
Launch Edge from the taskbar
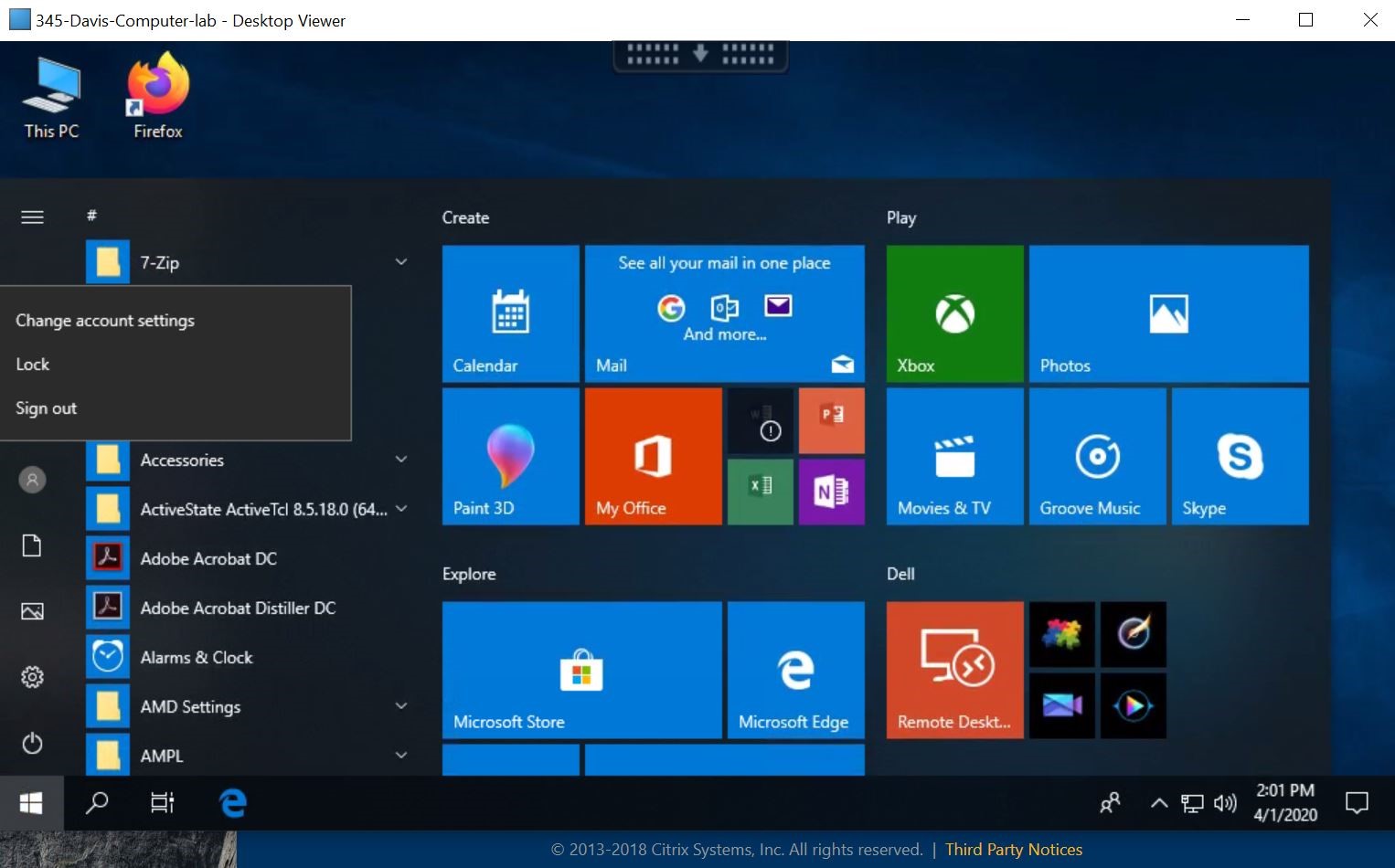pyautogui.click(x=232, y=803)
